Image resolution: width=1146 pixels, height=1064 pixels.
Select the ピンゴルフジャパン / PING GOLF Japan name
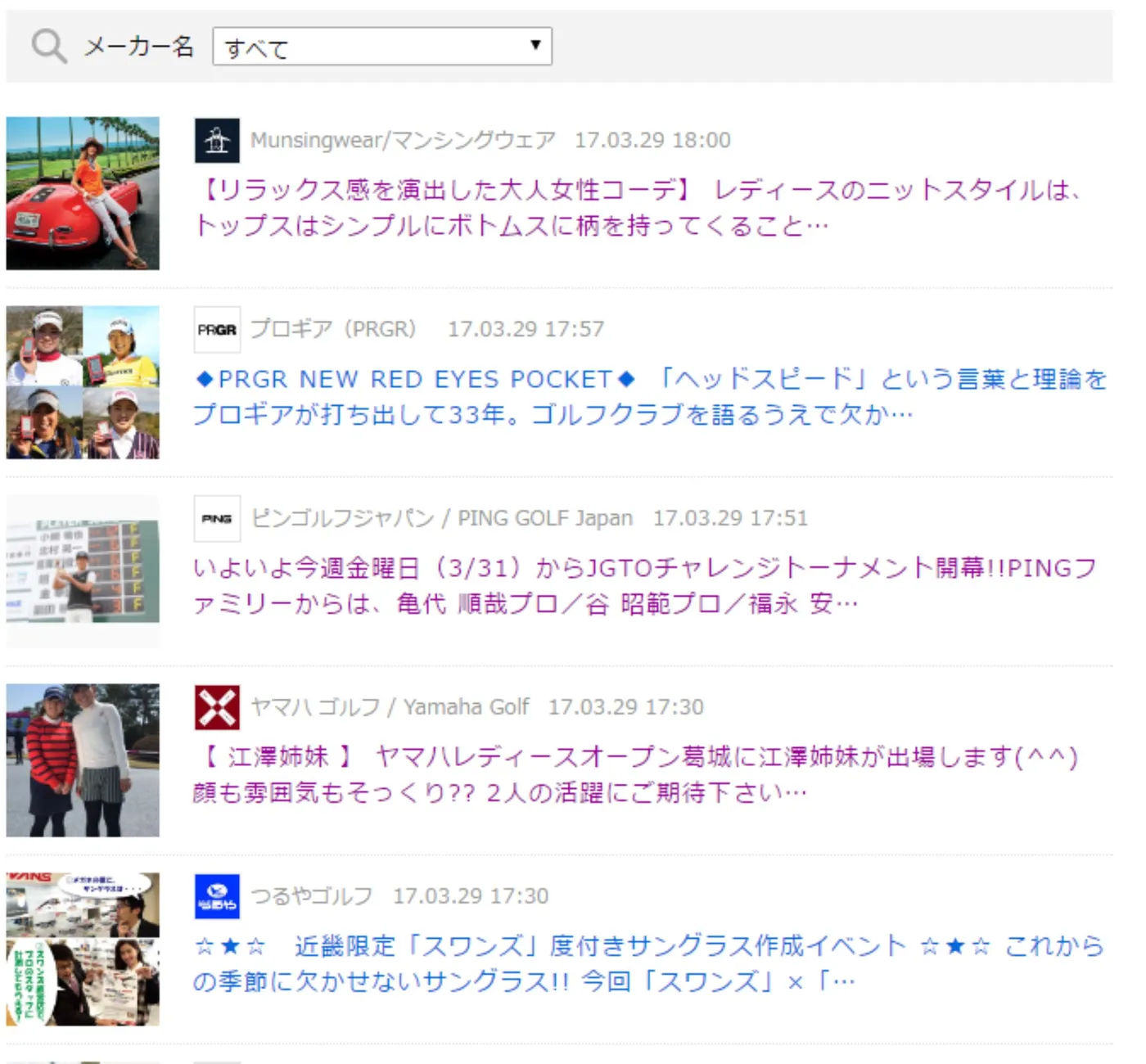(442, 519)
